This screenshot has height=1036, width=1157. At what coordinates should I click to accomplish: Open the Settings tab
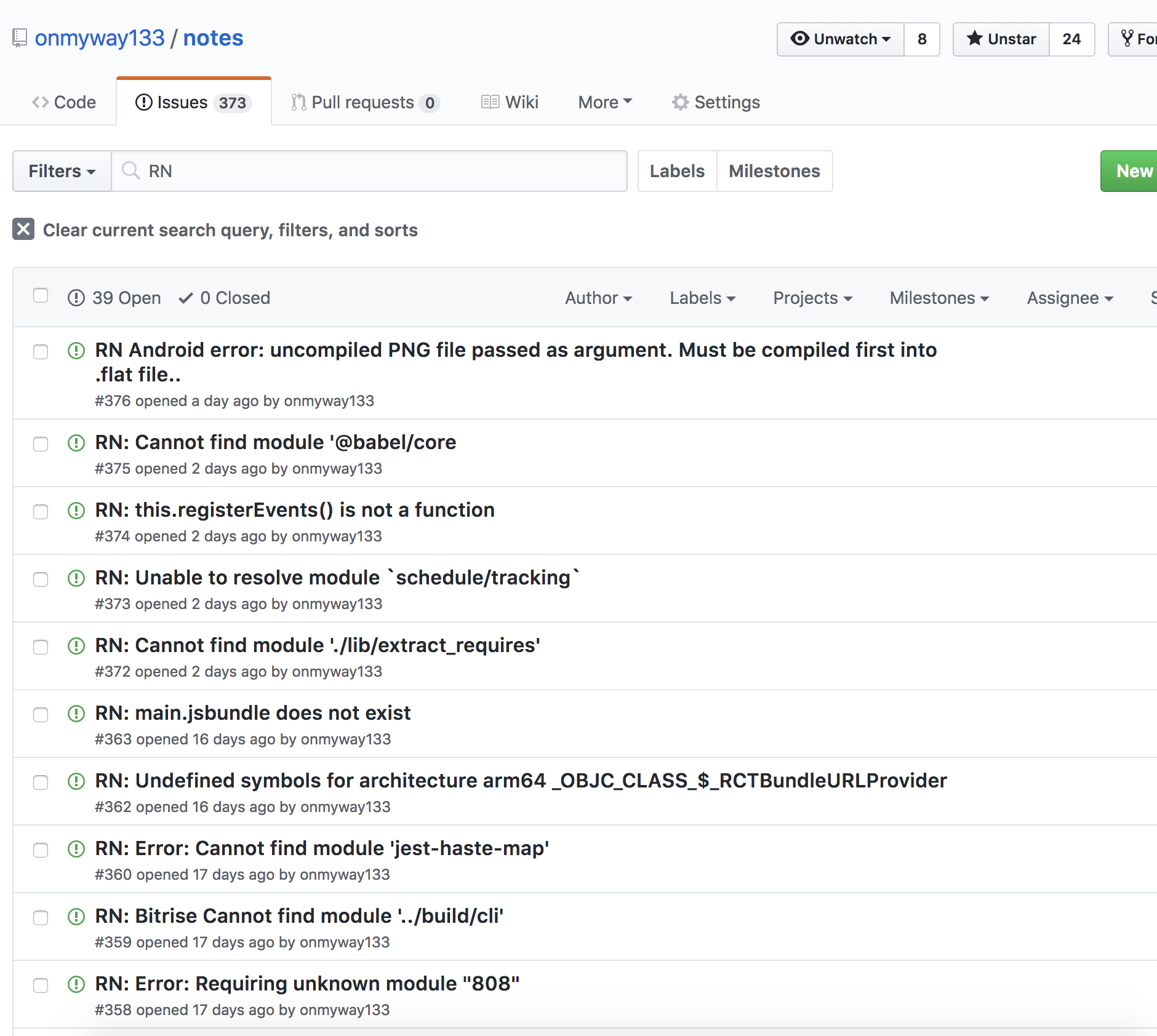coord(716,102)
